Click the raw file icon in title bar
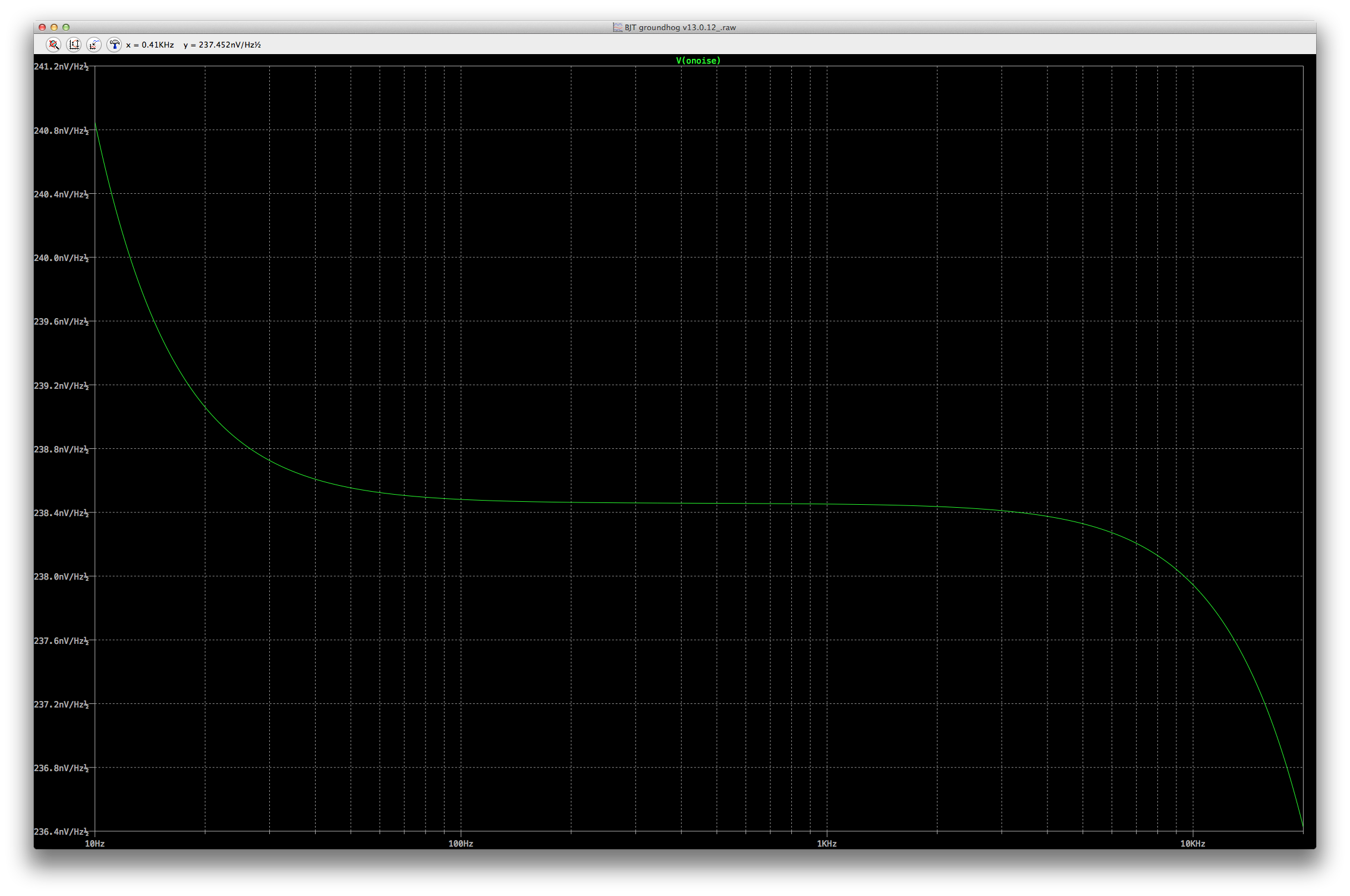Screen dimensions: 1350x896 [618, 27]
